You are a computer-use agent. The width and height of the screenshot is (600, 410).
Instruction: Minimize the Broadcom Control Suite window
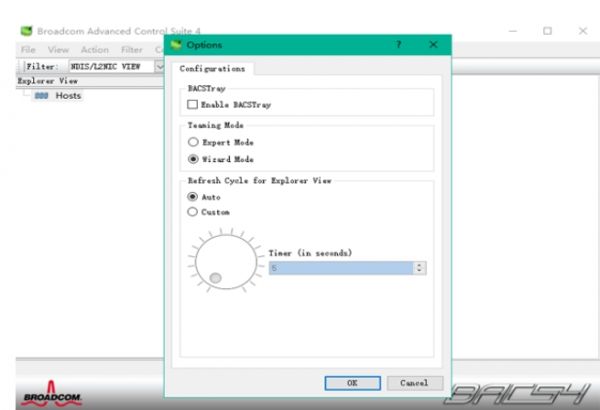[513, 31]
